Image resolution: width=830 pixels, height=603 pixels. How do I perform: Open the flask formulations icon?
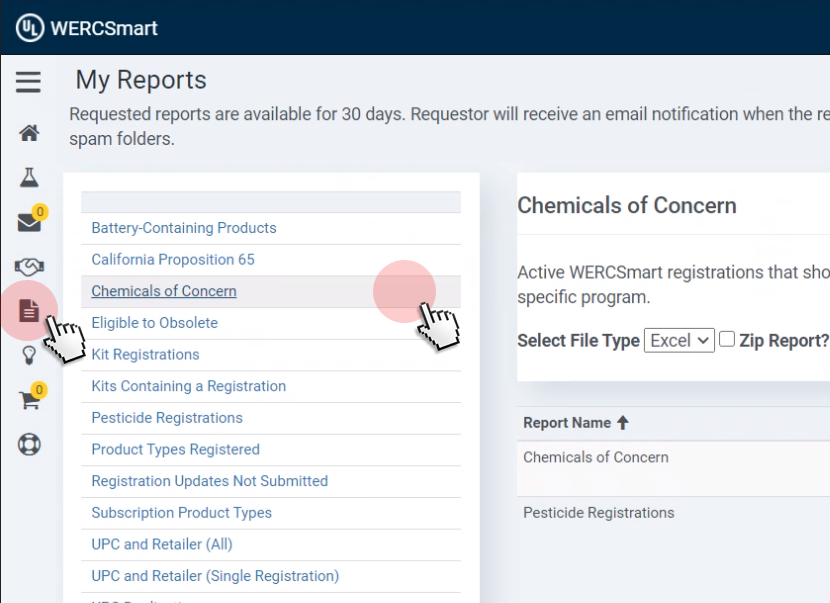coord(29,178)
